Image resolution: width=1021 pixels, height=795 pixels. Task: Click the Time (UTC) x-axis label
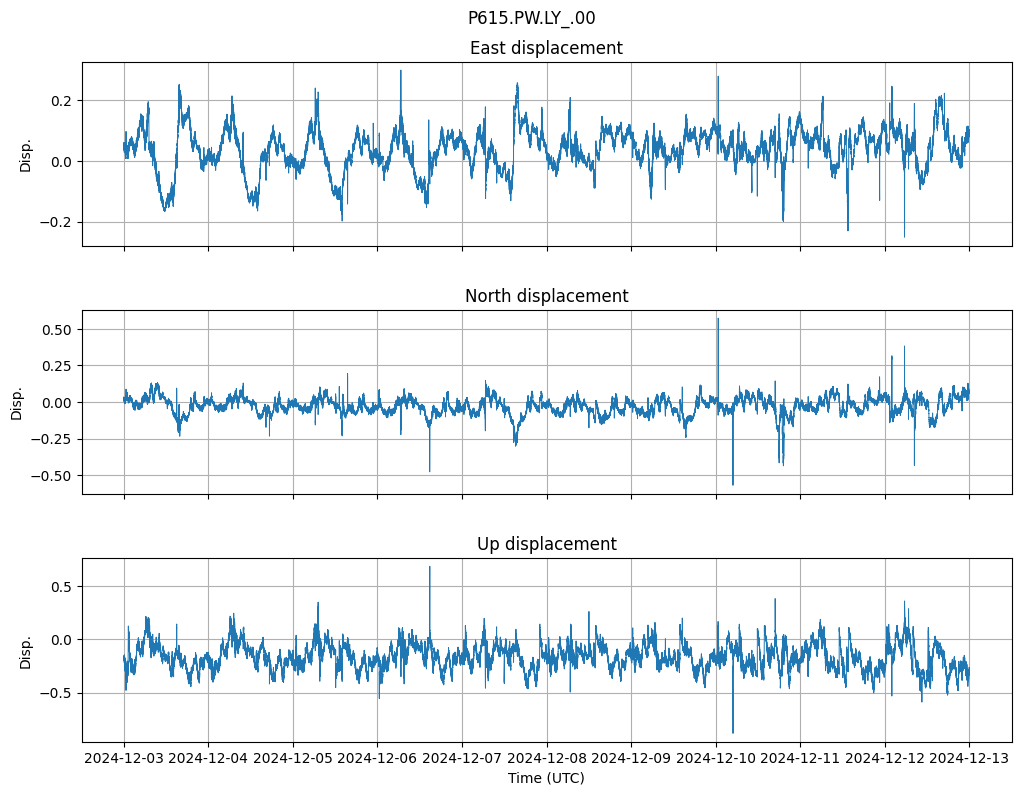546,777
